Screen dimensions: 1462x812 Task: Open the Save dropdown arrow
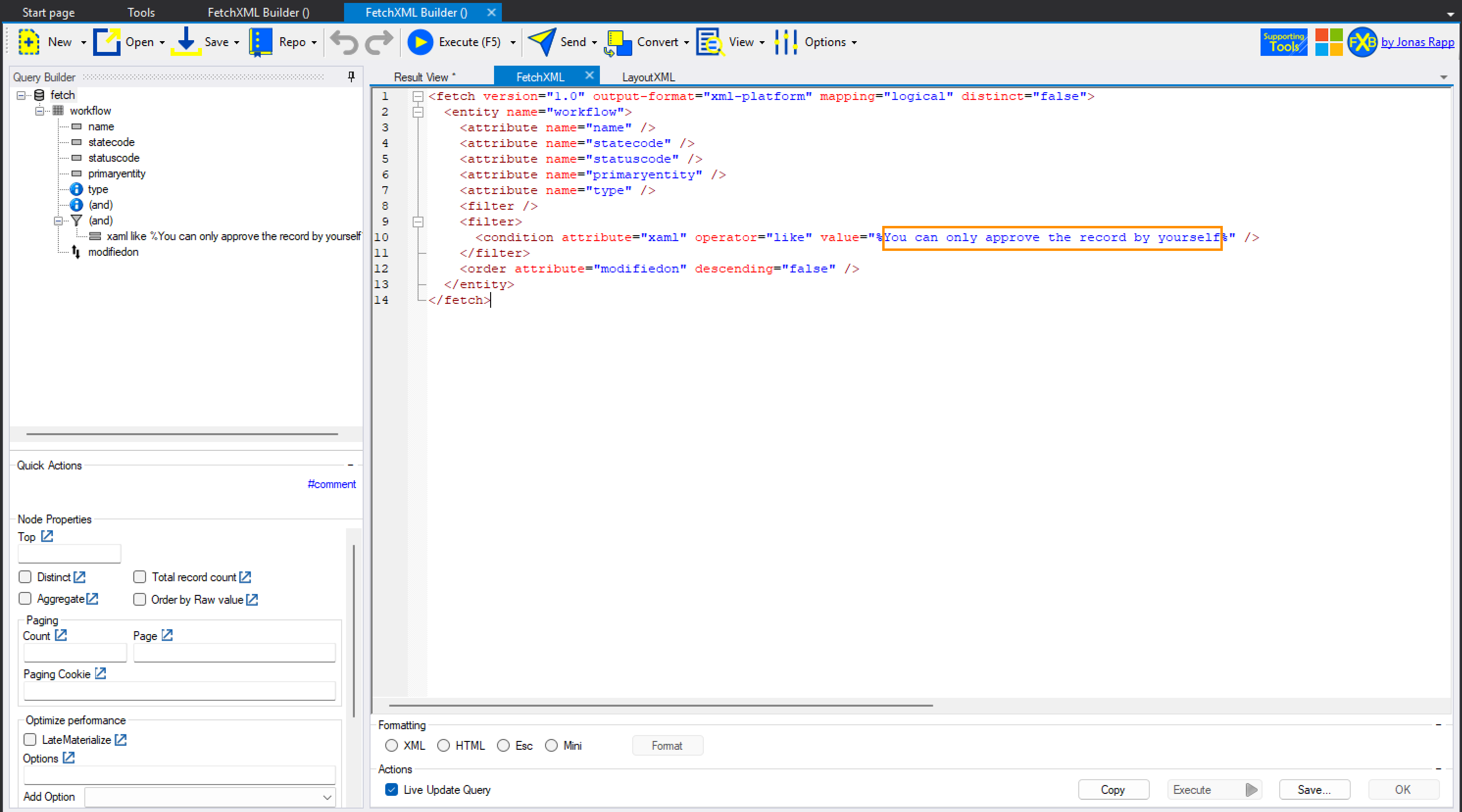(x=237, y=43)
